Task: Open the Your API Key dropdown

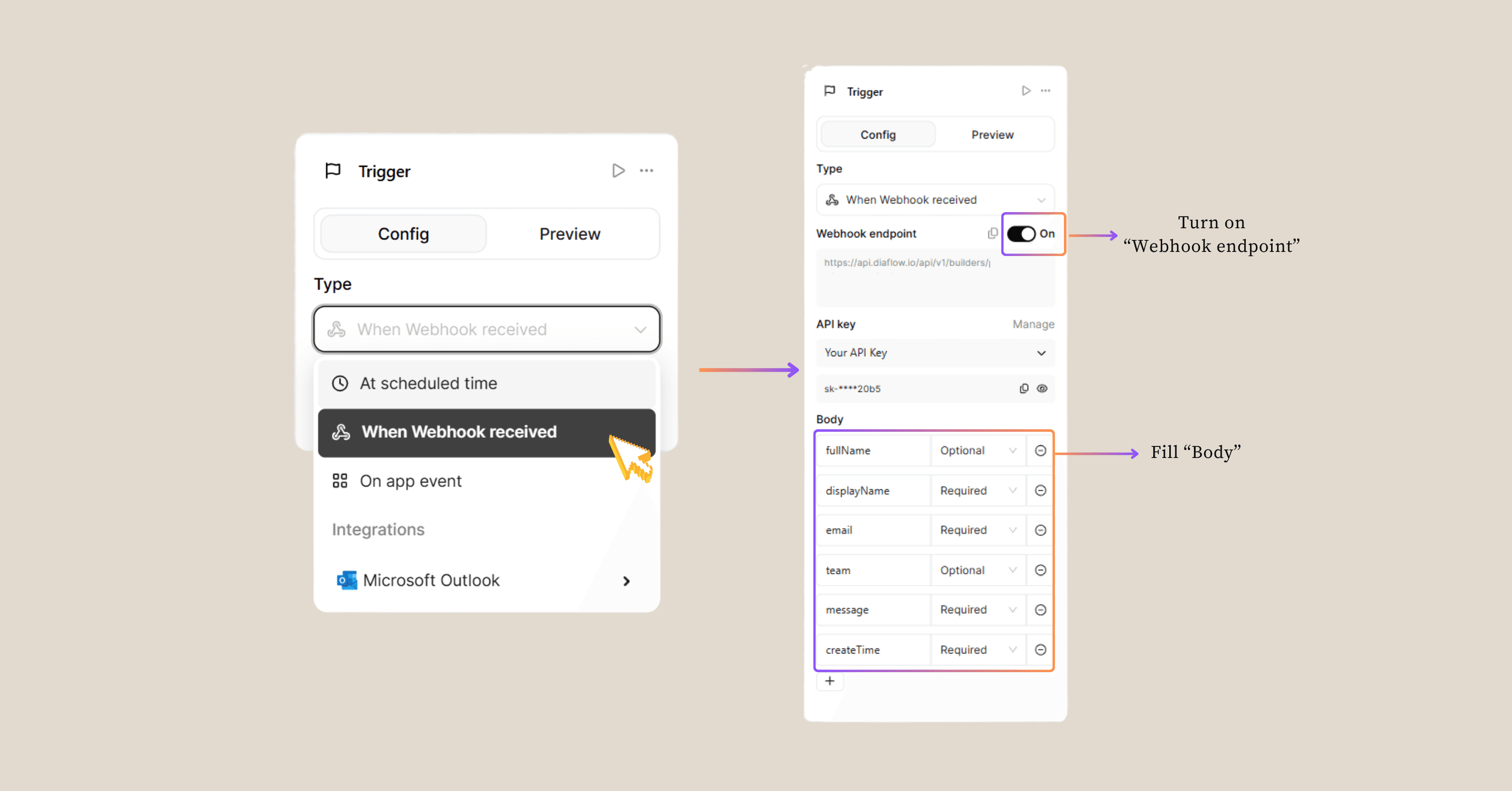Action: click(x=934, y=353)
